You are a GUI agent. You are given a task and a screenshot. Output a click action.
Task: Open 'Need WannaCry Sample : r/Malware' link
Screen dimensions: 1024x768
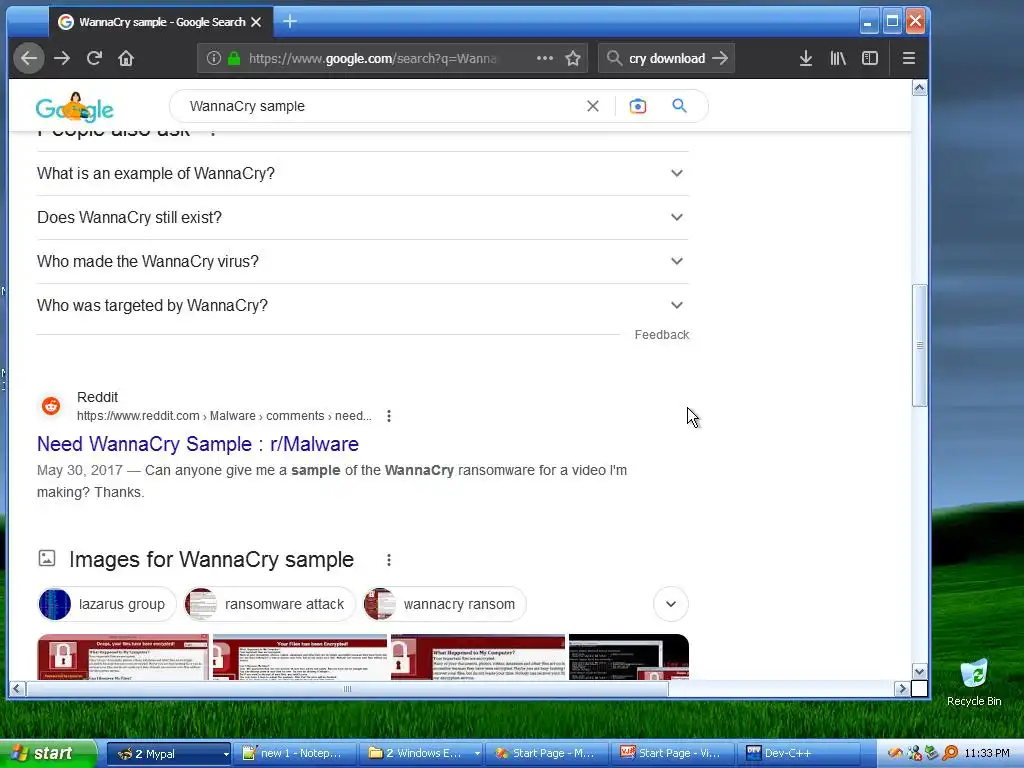(x=198, y=444)
